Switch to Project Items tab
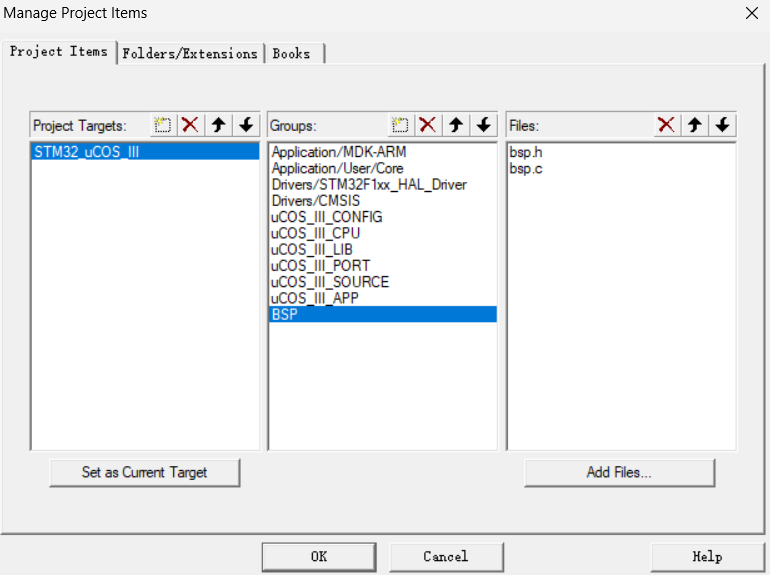770x575 pixels. pos(58,52)
